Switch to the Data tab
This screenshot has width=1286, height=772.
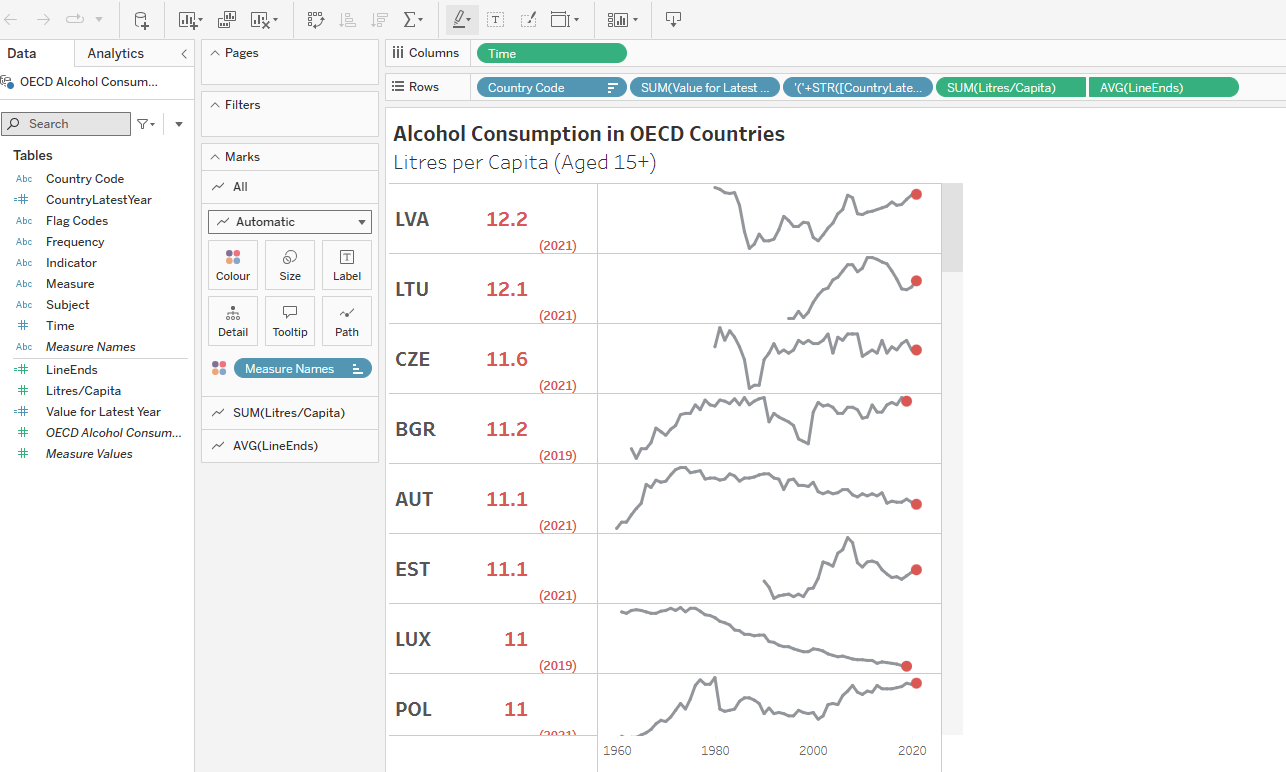coord(22,53)
